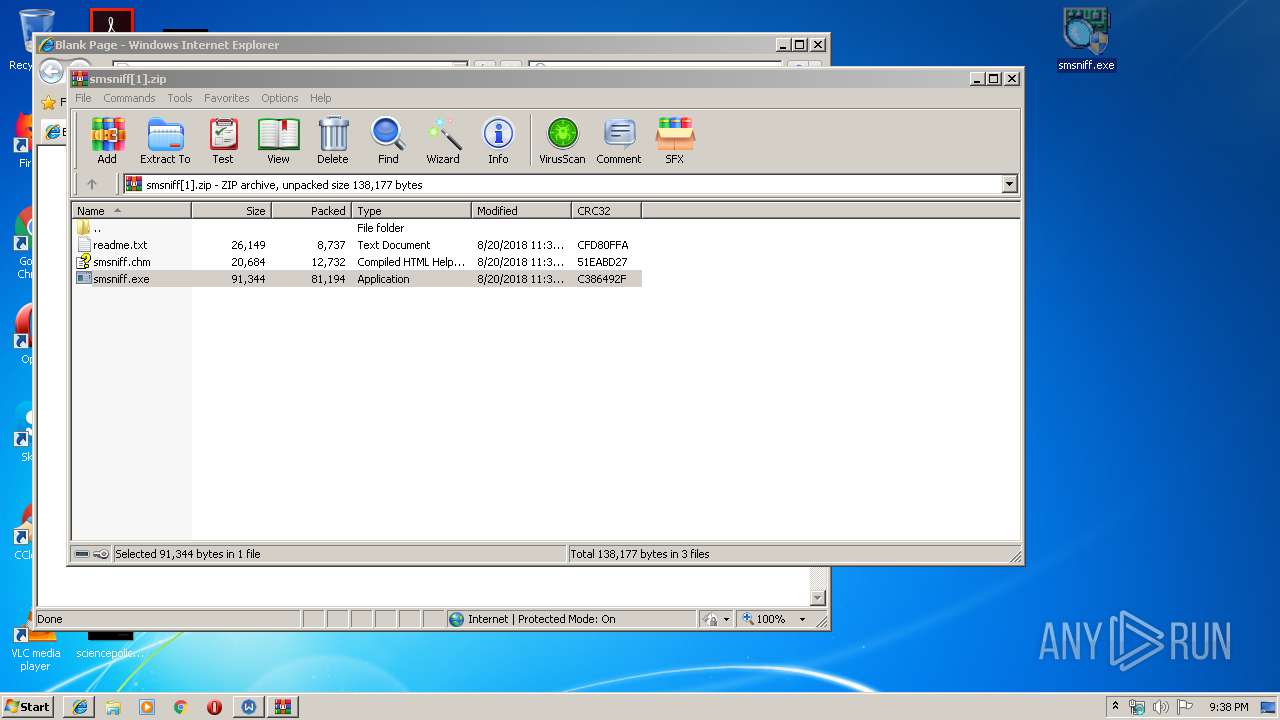Open the View file tool

[x=278, y=140]
